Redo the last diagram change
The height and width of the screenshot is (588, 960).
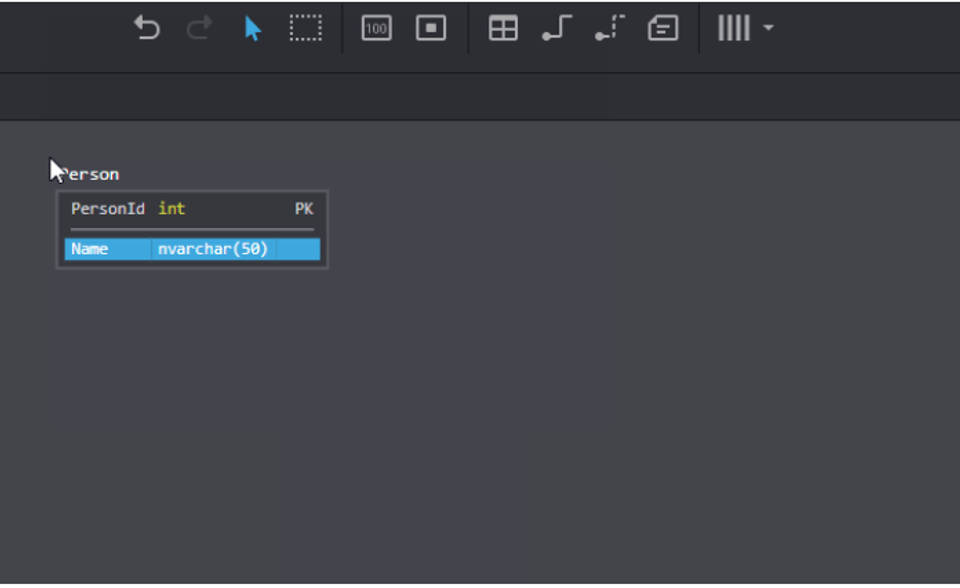click(x=199, y=29)
